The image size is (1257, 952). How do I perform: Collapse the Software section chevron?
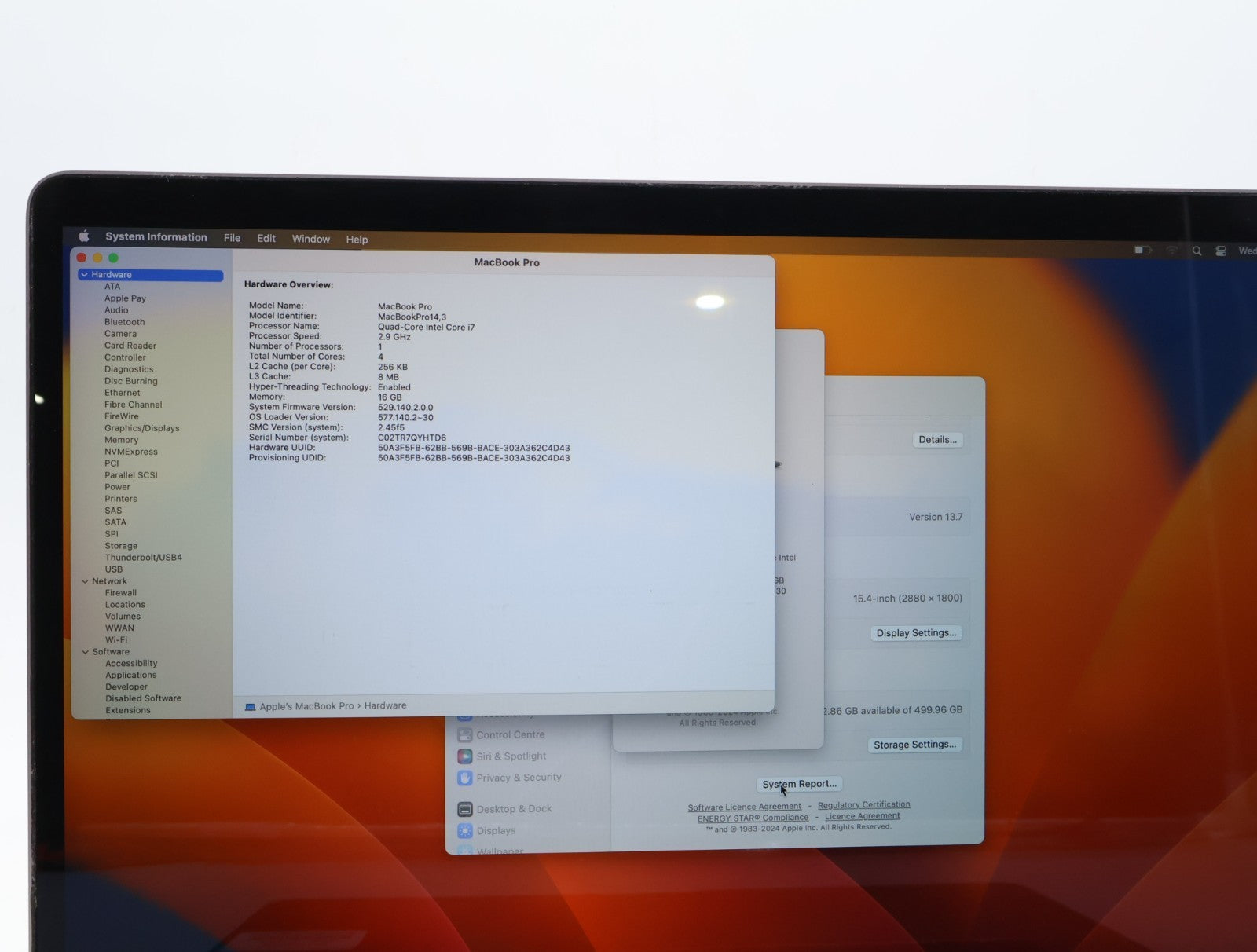85,652
